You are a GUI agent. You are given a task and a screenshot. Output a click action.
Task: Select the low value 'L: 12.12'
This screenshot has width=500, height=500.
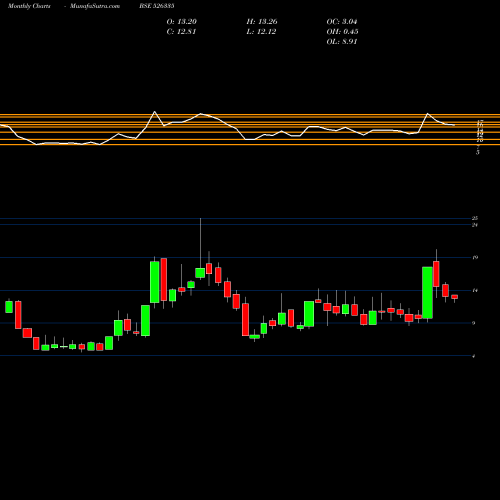[261, 32]
